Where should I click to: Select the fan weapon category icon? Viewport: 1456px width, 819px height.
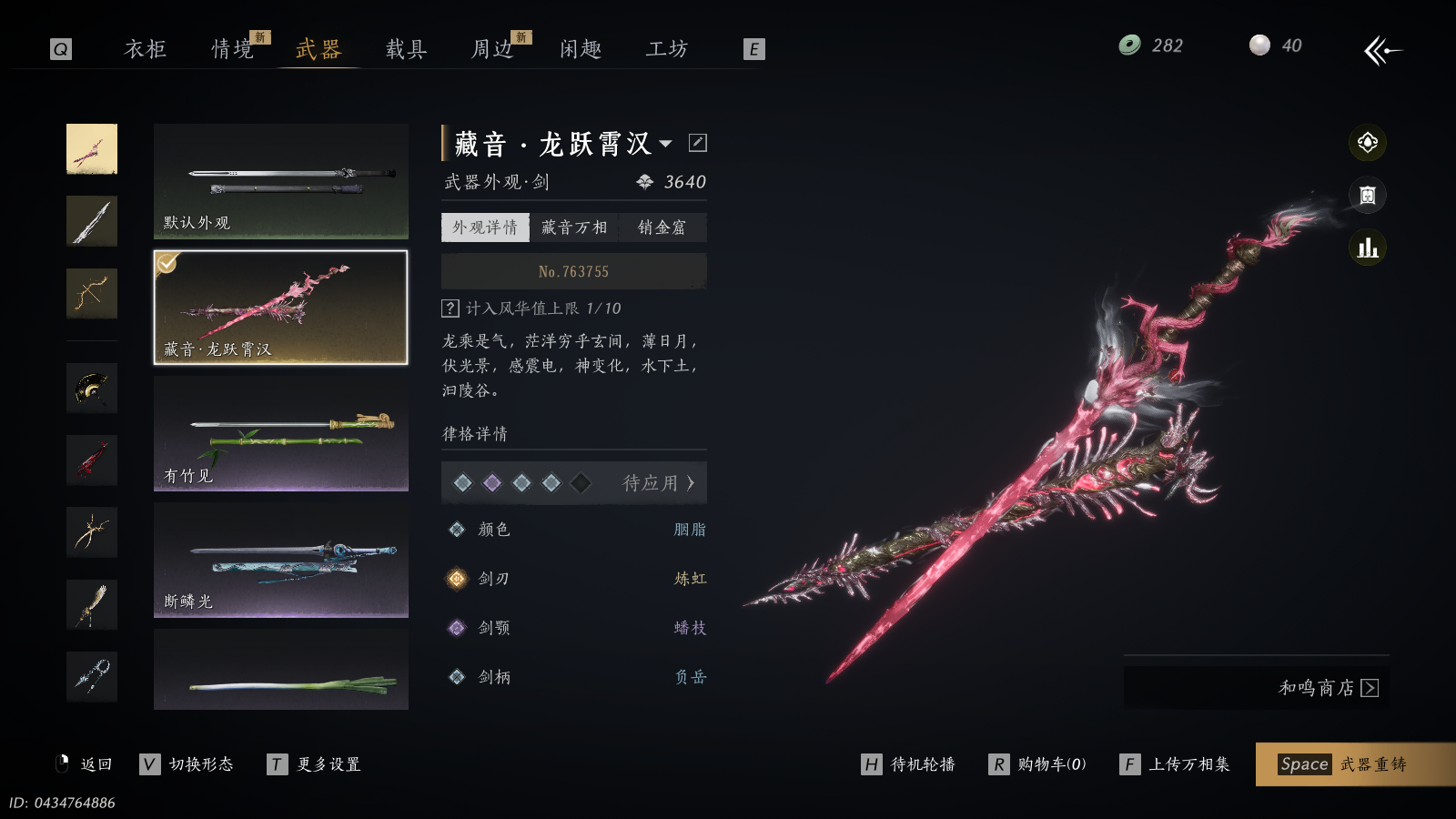(92, 388)
